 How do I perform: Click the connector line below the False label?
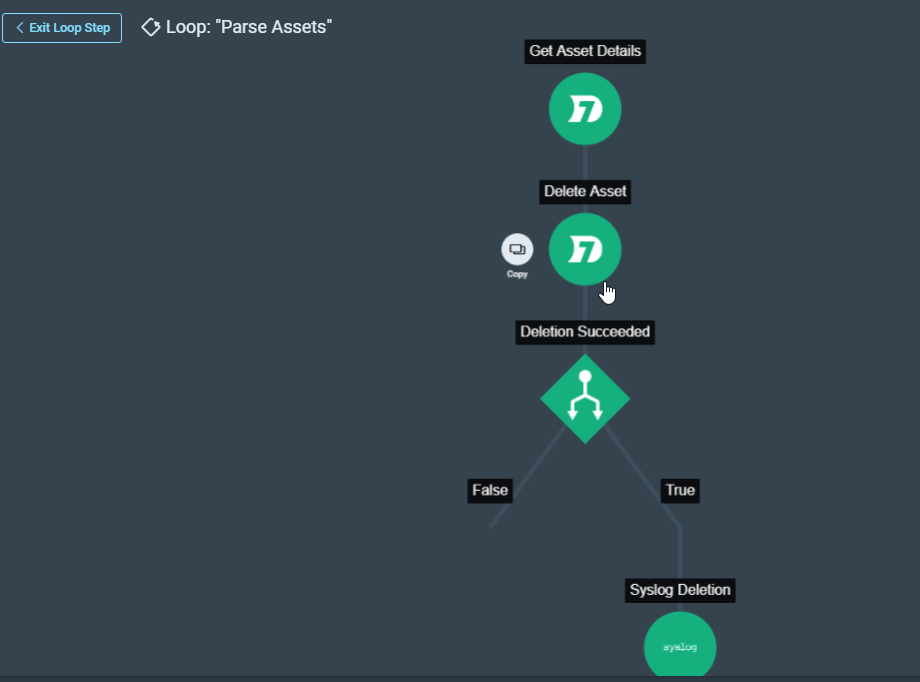(x=496, y=518)
